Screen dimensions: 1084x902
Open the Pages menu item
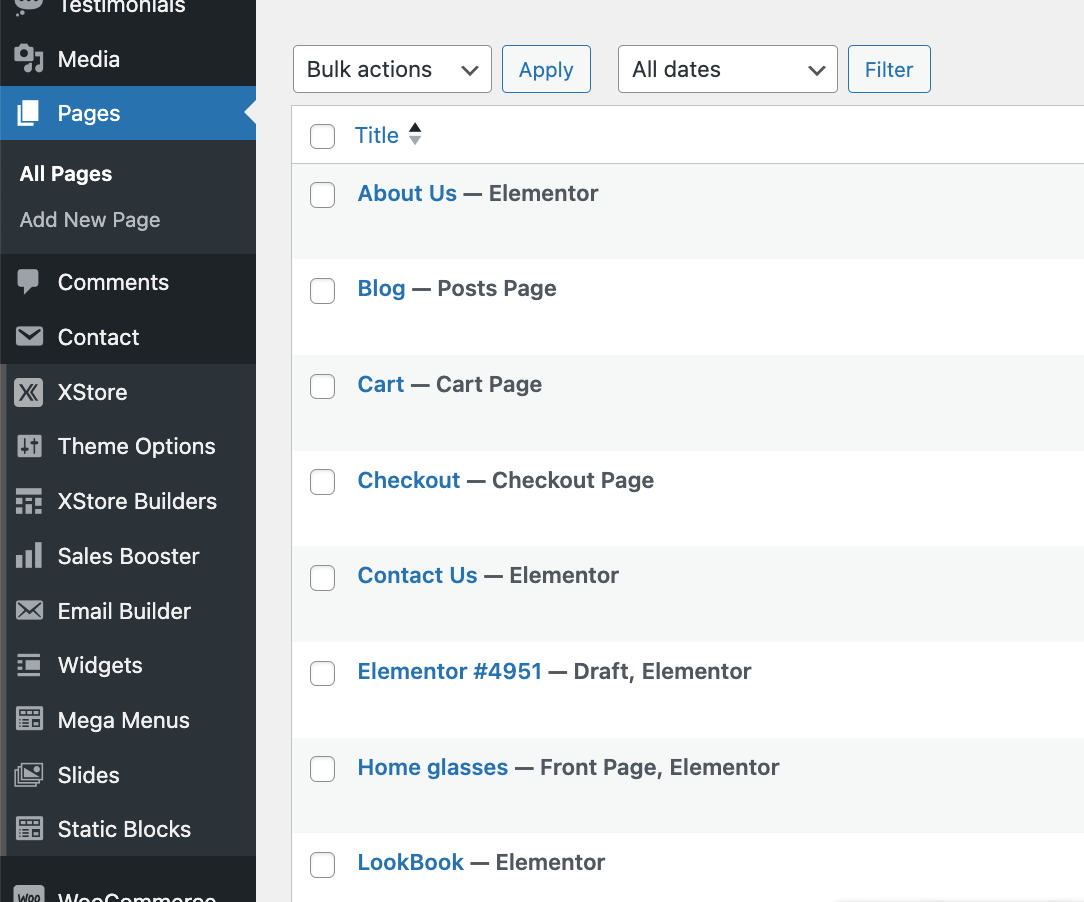[128, 113]
